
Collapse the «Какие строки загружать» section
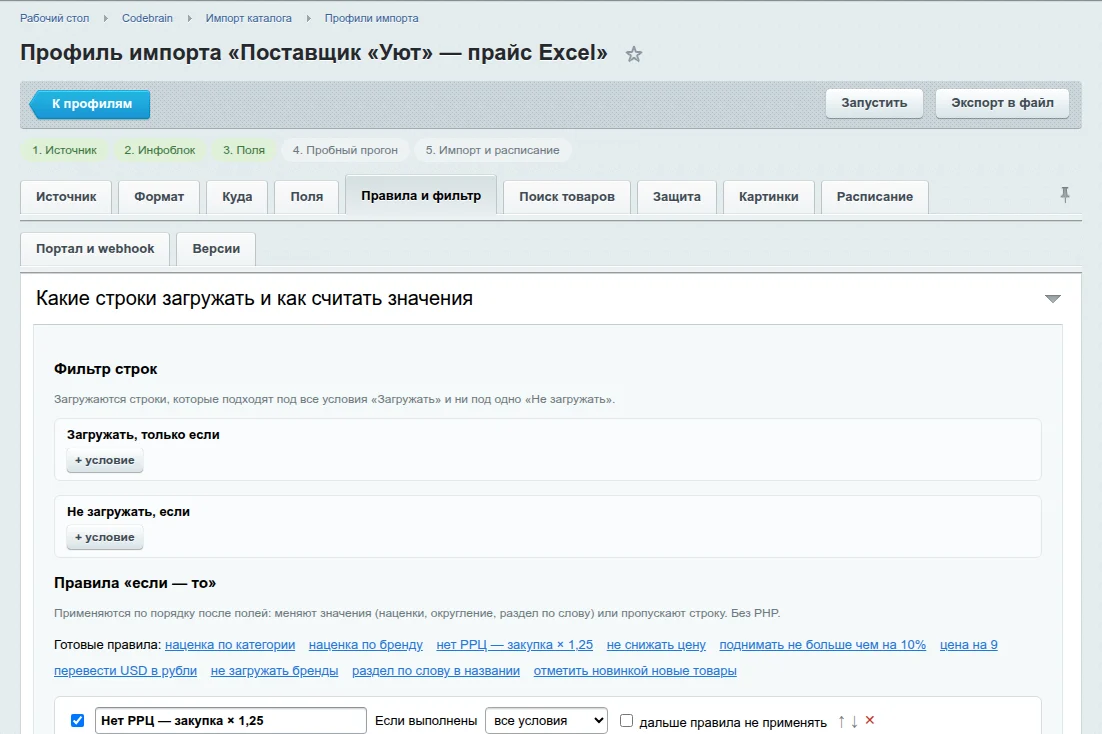coord(1052,299)
